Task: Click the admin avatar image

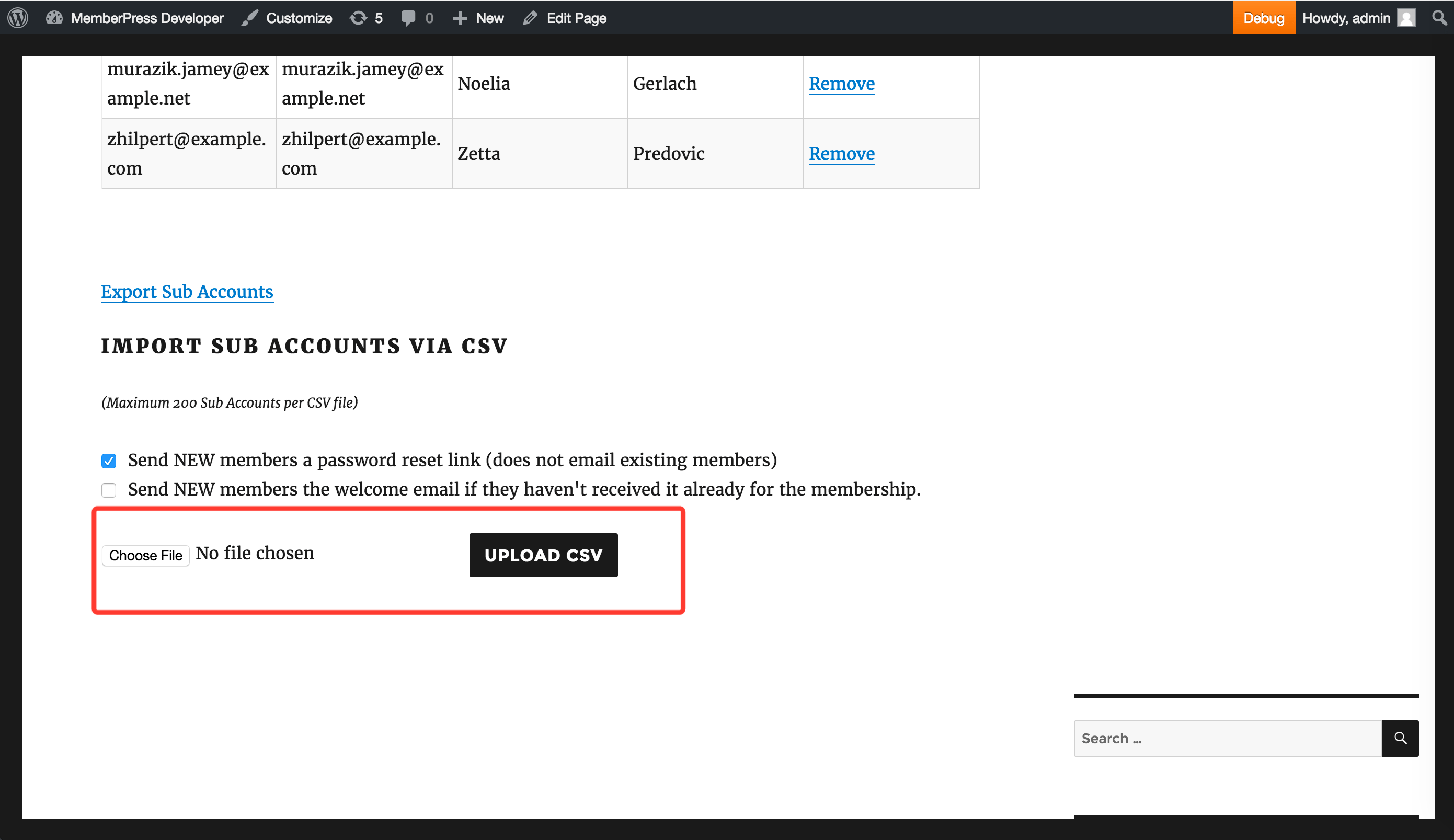Action: point(1406,18)
